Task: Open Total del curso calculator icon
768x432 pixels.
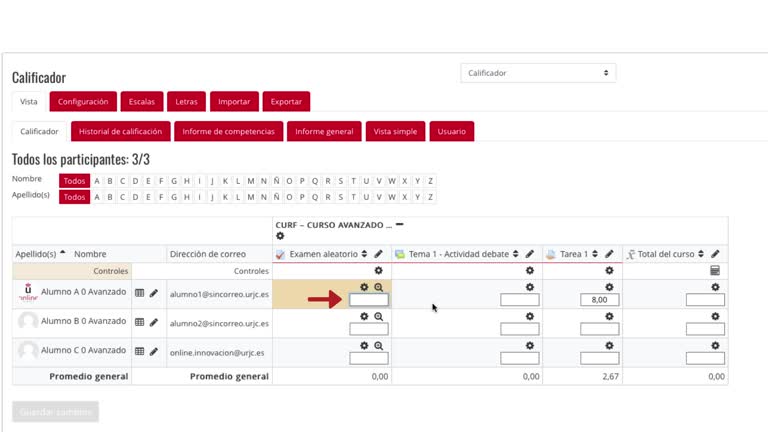Action: (715, 270)
